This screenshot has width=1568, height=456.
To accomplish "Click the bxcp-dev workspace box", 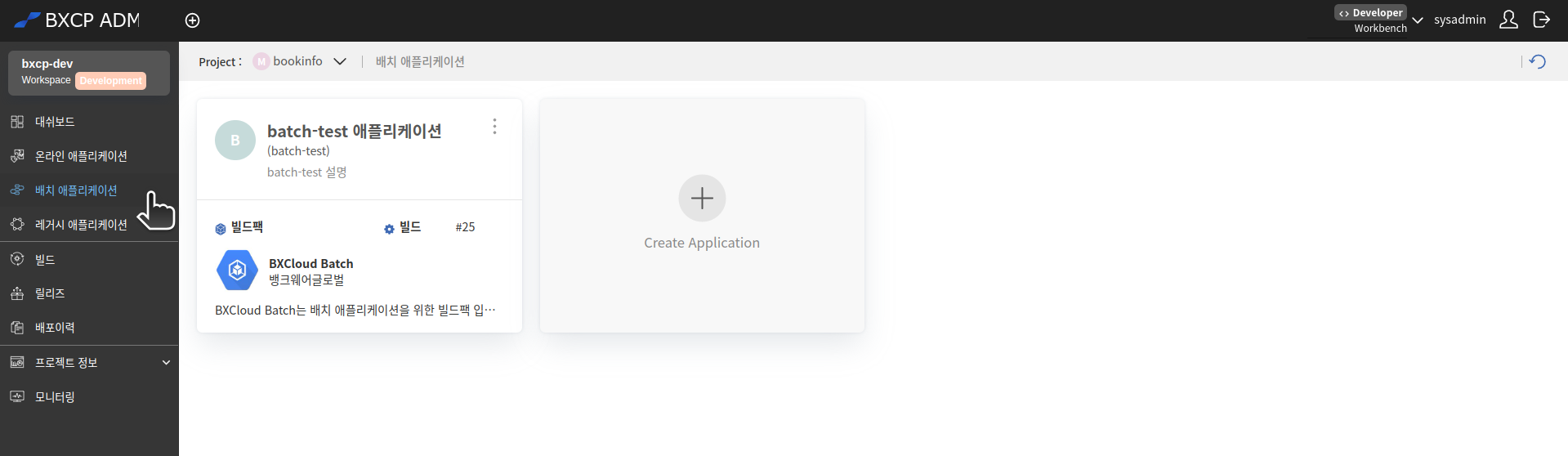I will [x=89, y=73].
